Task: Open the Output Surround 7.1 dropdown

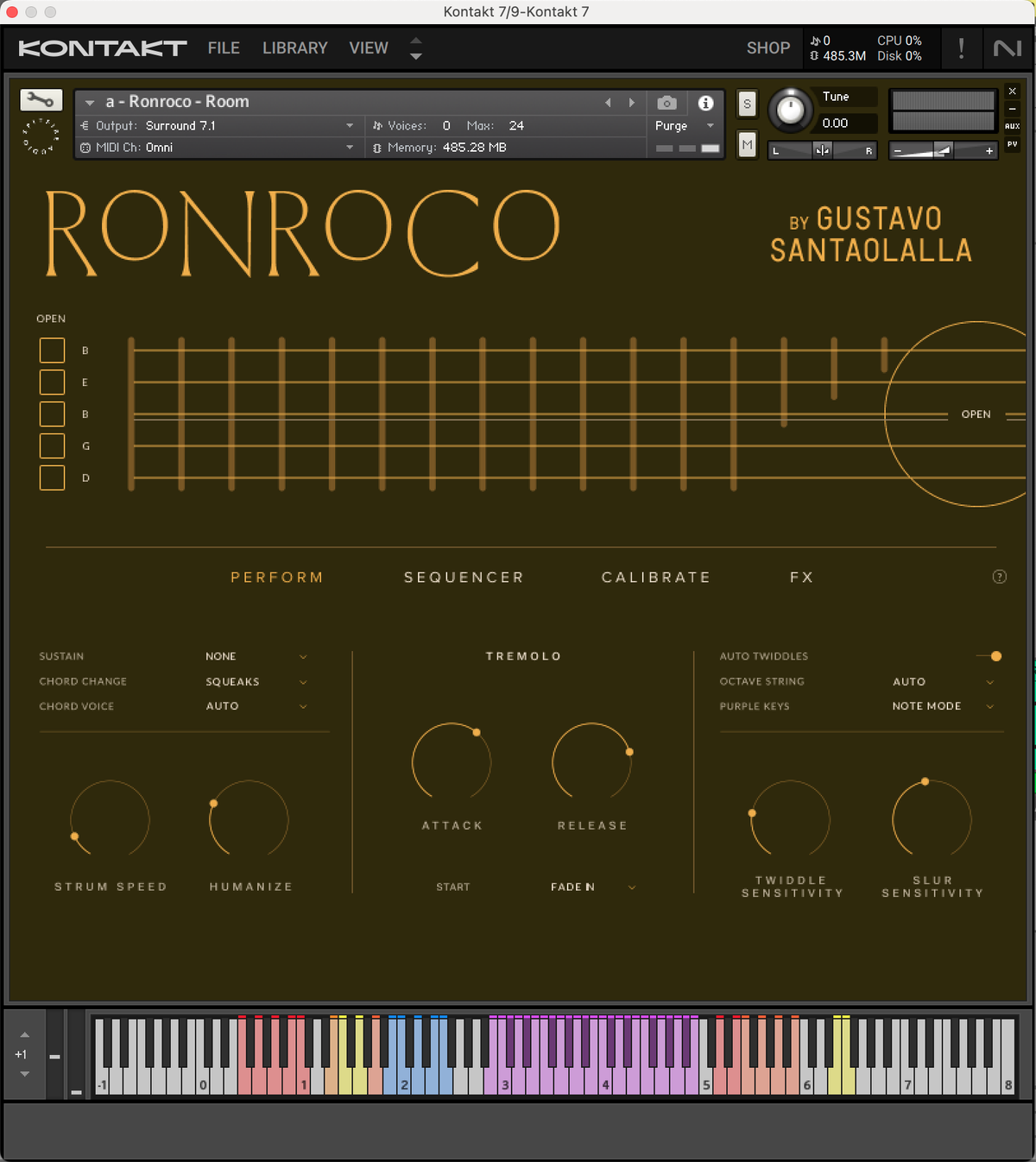Action: [218, 126]
